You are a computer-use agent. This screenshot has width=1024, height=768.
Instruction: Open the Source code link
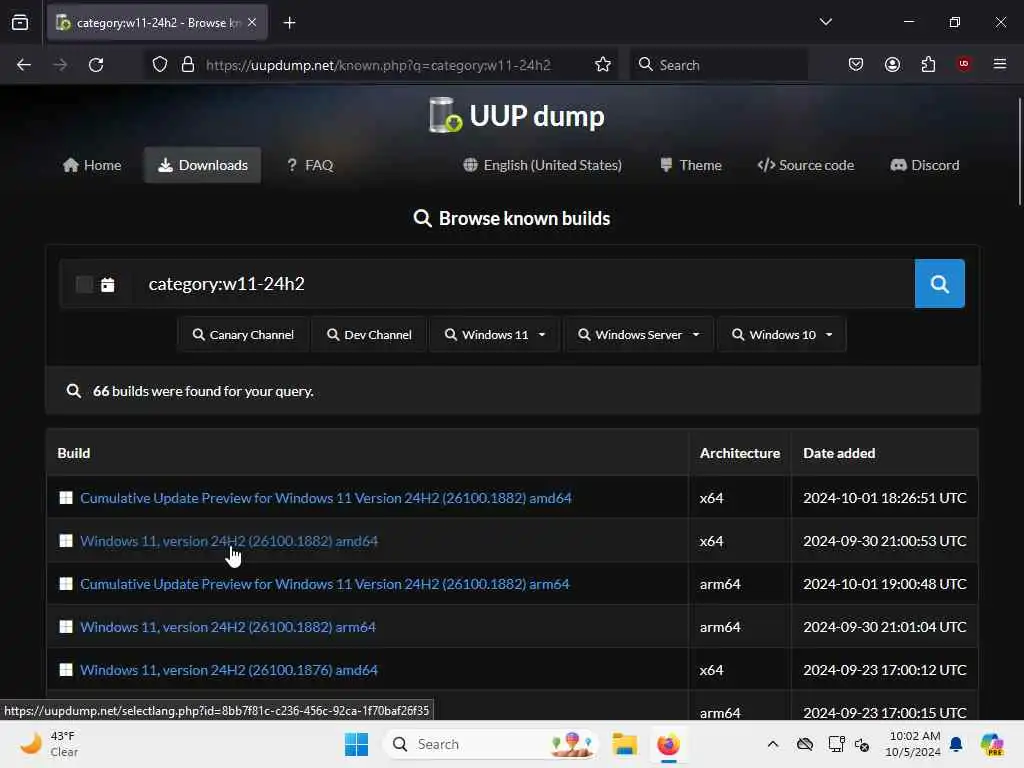pos(805,165)
